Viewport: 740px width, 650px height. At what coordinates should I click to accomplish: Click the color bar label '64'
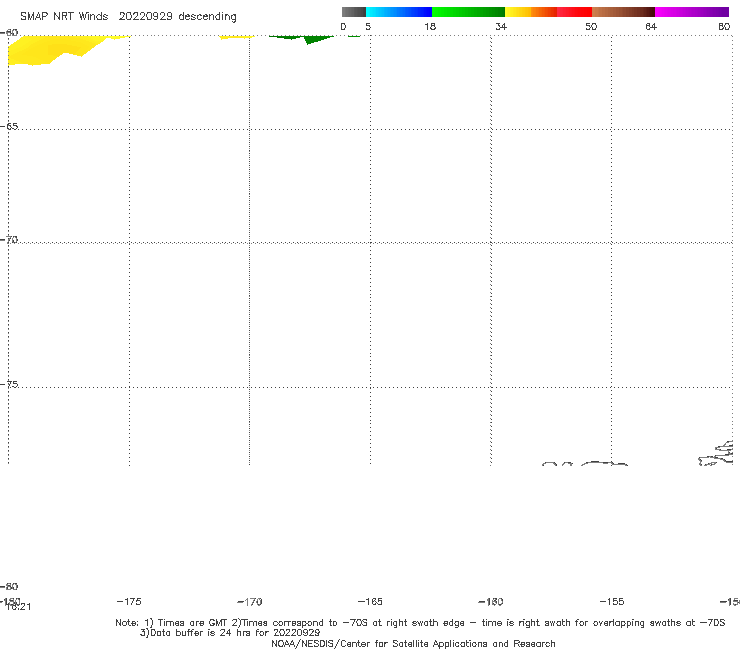click(651, 27)
